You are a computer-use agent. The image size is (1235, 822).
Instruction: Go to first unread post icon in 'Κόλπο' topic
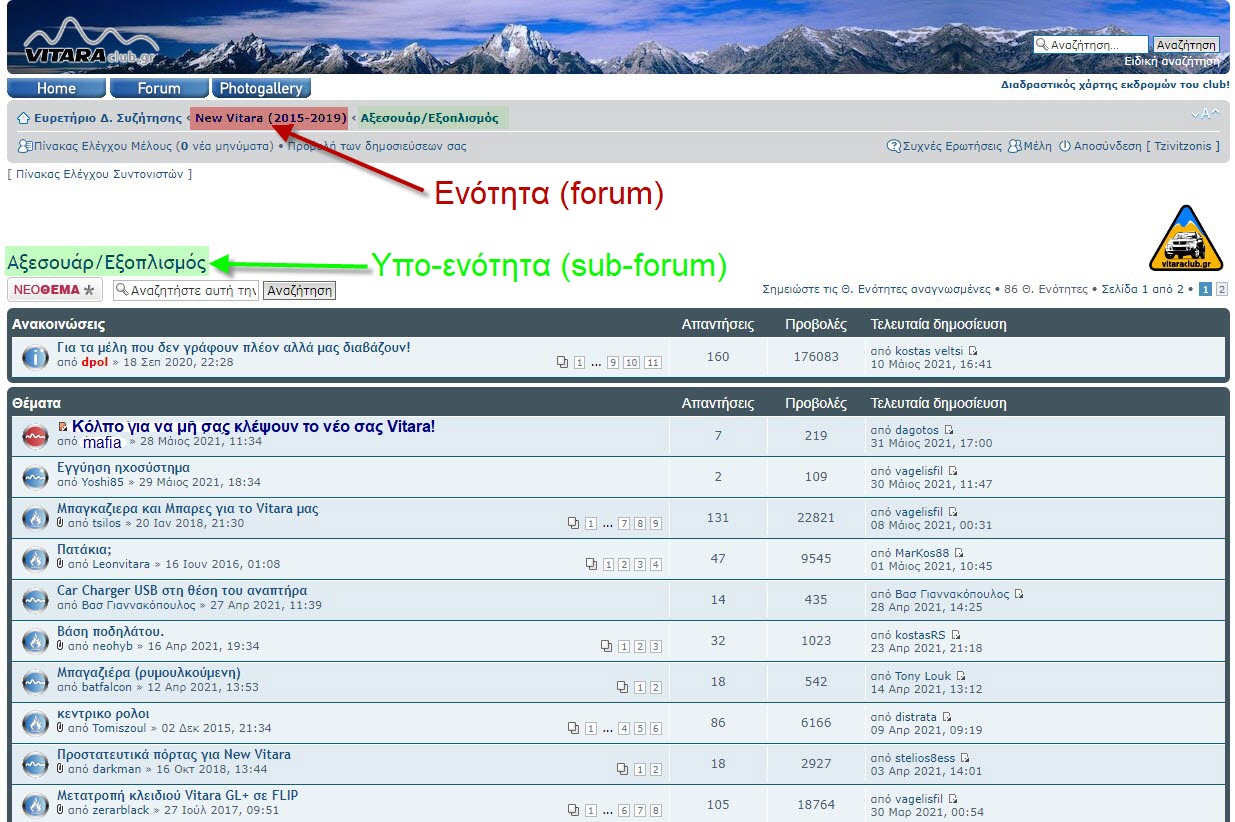click(63, 427)
